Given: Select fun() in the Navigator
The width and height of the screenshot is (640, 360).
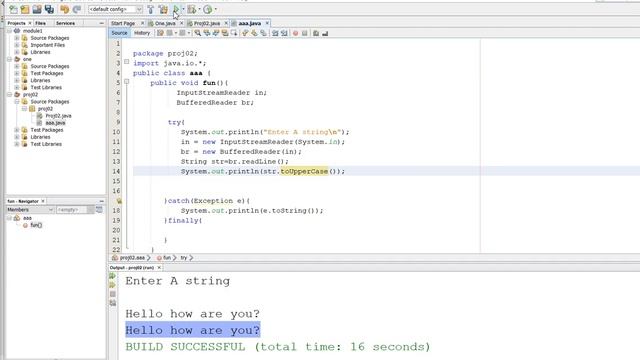Looking at the screenshot, I should click(x=36, y=225).
